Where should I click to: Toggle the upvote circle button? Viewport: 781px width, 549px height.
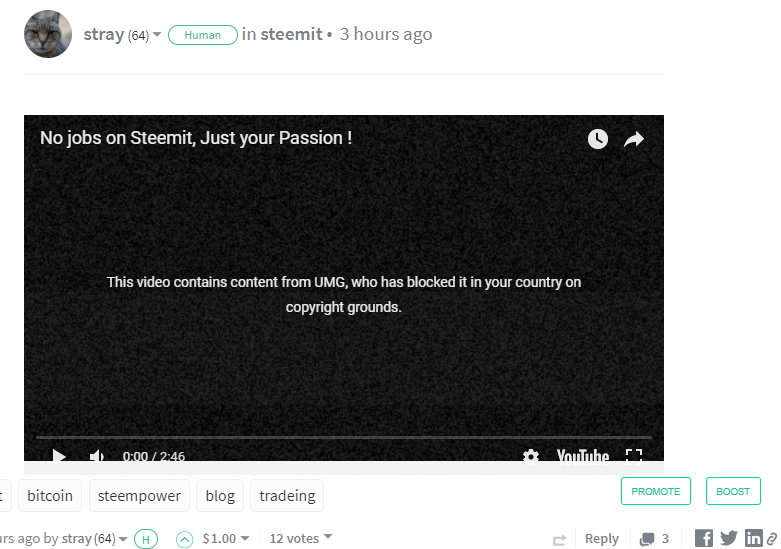coord(184,539)
